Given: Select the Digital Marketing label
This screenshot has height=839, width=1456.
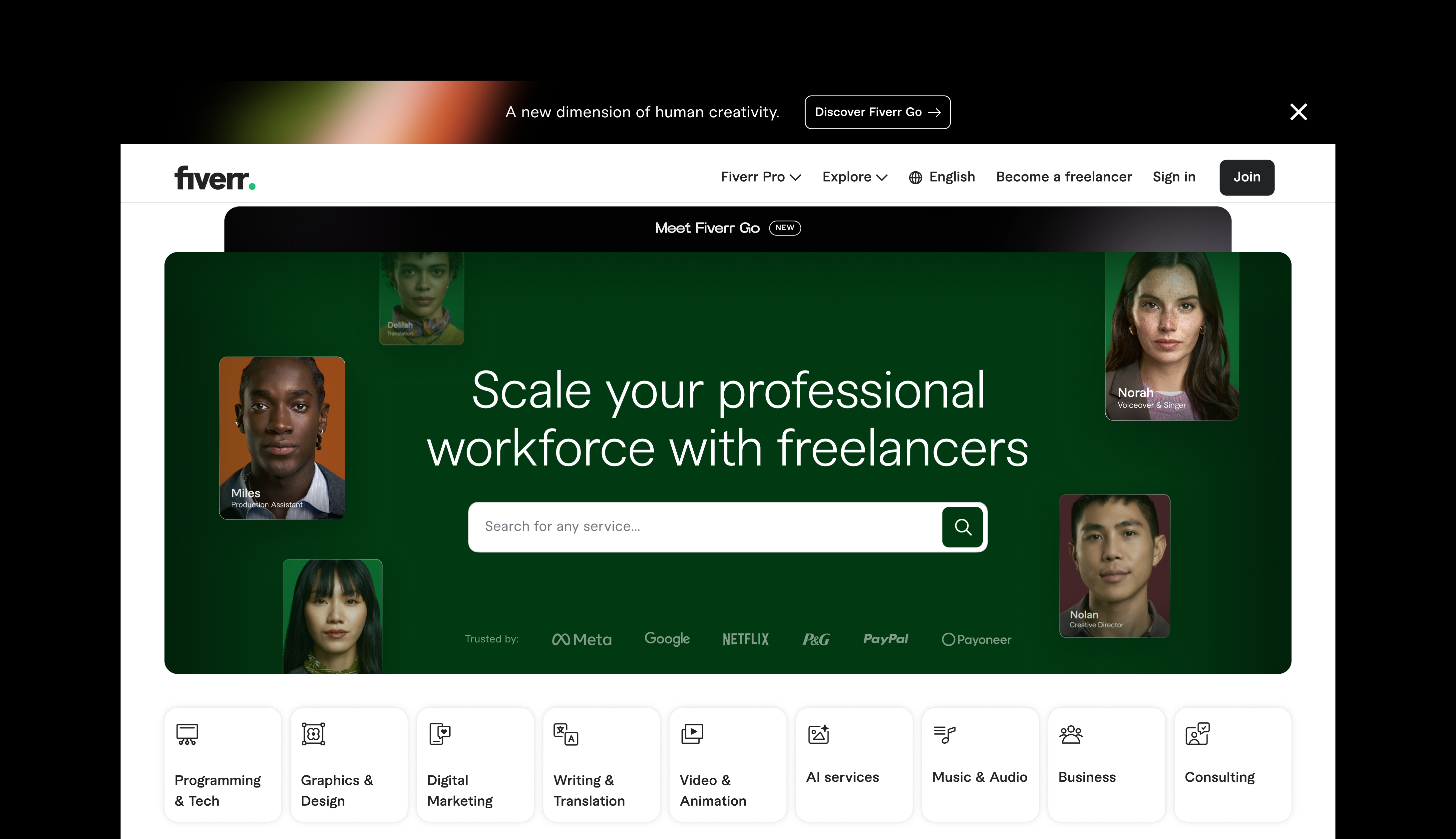Looking at the screenshot, I should [460, 791].
